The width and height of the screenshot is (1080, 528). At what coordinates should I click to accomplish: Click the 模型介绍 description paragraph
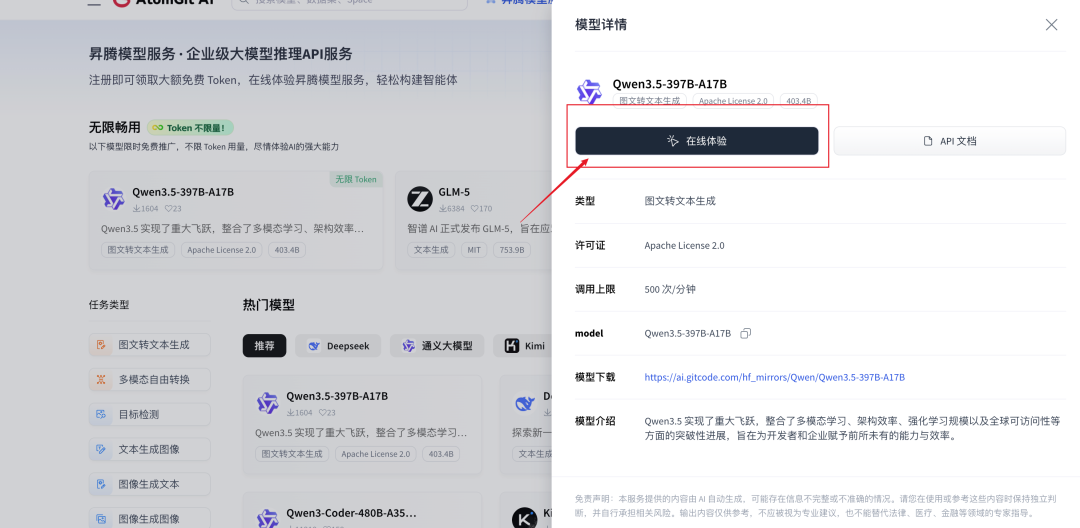tap(852, 428)
